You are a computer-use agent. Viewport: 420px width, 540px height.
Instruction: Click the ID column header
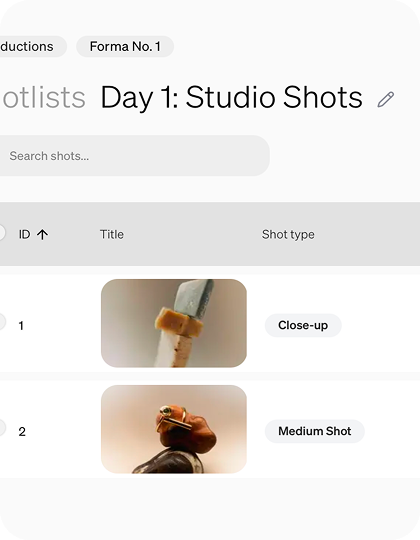[24, 235]
